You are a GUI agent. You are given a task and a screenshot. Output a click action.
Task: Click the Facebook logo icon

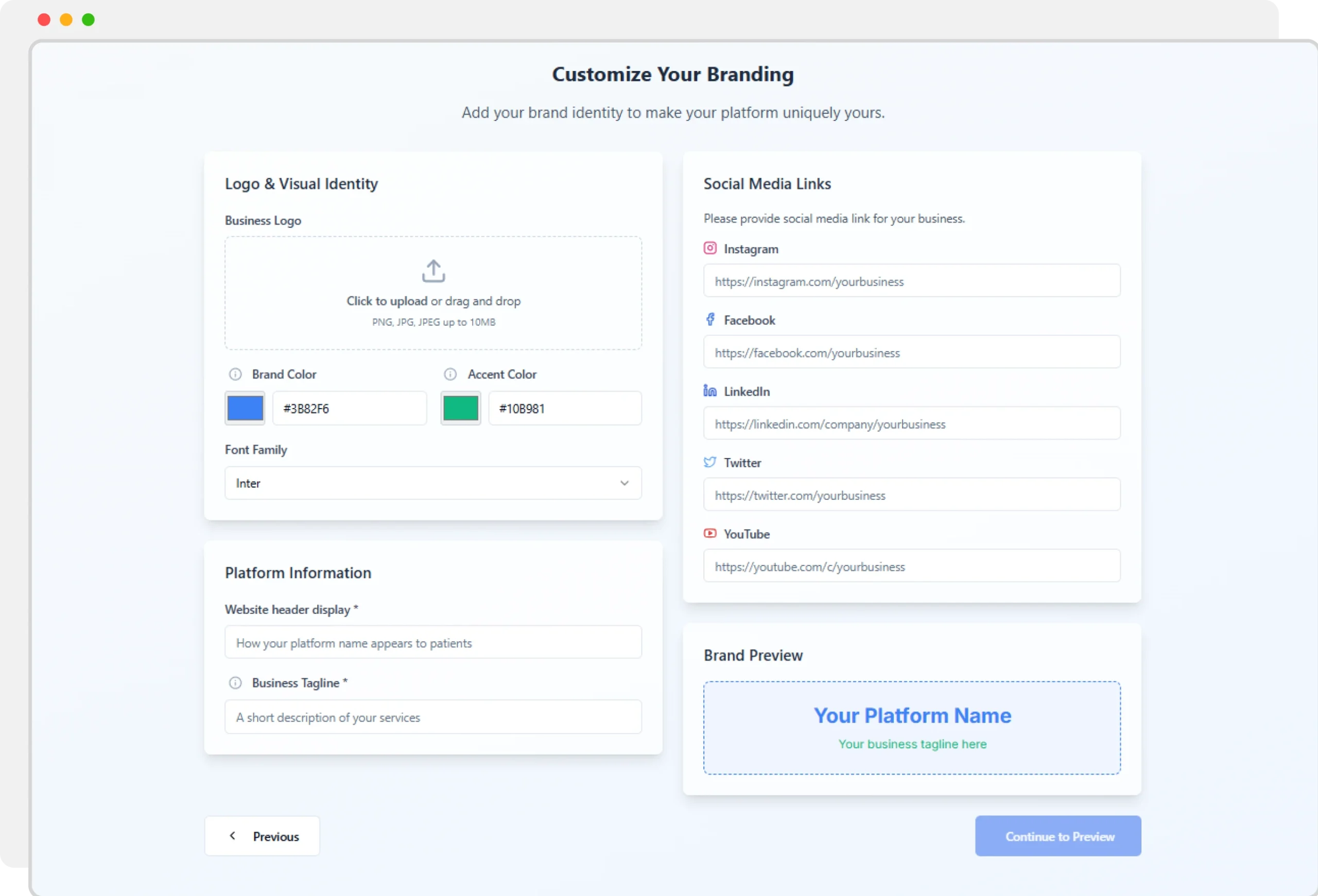(709, 320)
